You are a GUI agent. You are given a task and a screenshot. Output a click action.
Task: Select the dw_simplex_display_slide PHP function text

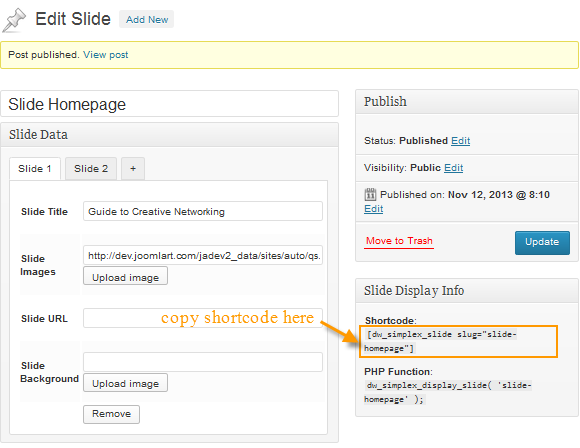pyautogui.click(x=448, y=393)
